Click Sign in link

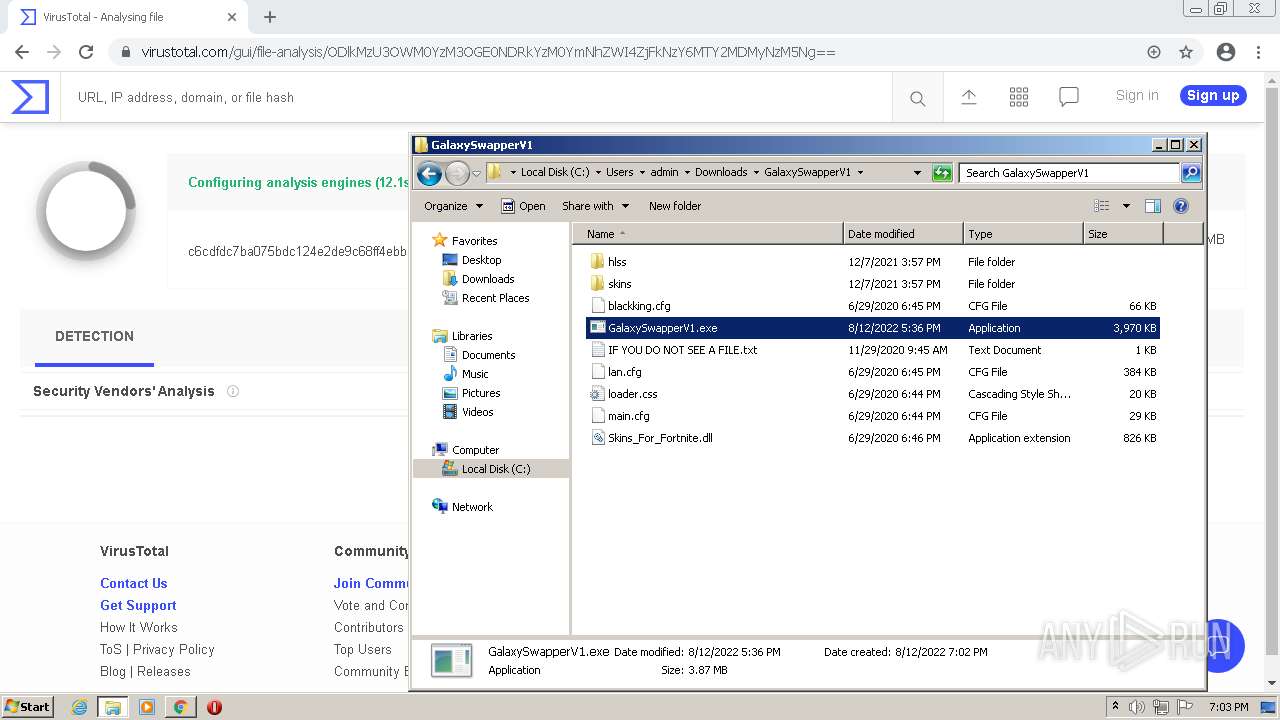point(1137,95)
